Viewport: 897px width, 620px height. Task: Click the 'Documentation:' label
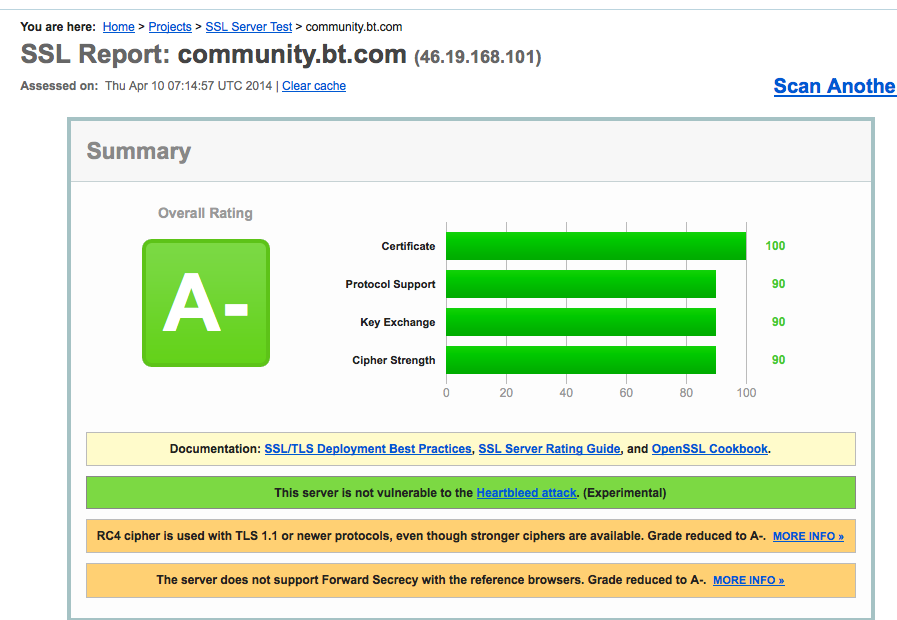point(215,449)
